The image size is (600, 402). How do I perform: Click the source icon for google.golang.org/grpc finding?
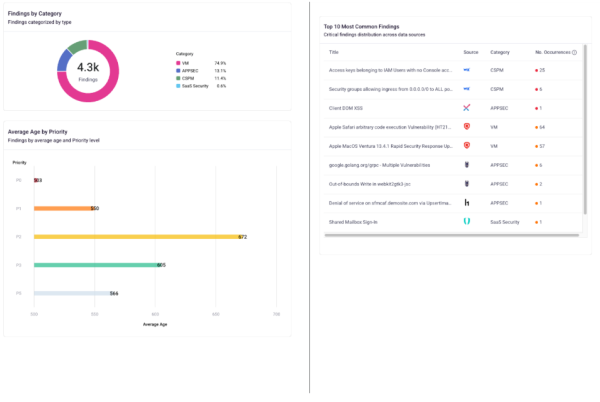pyautogui.click(x=467, y=165)
